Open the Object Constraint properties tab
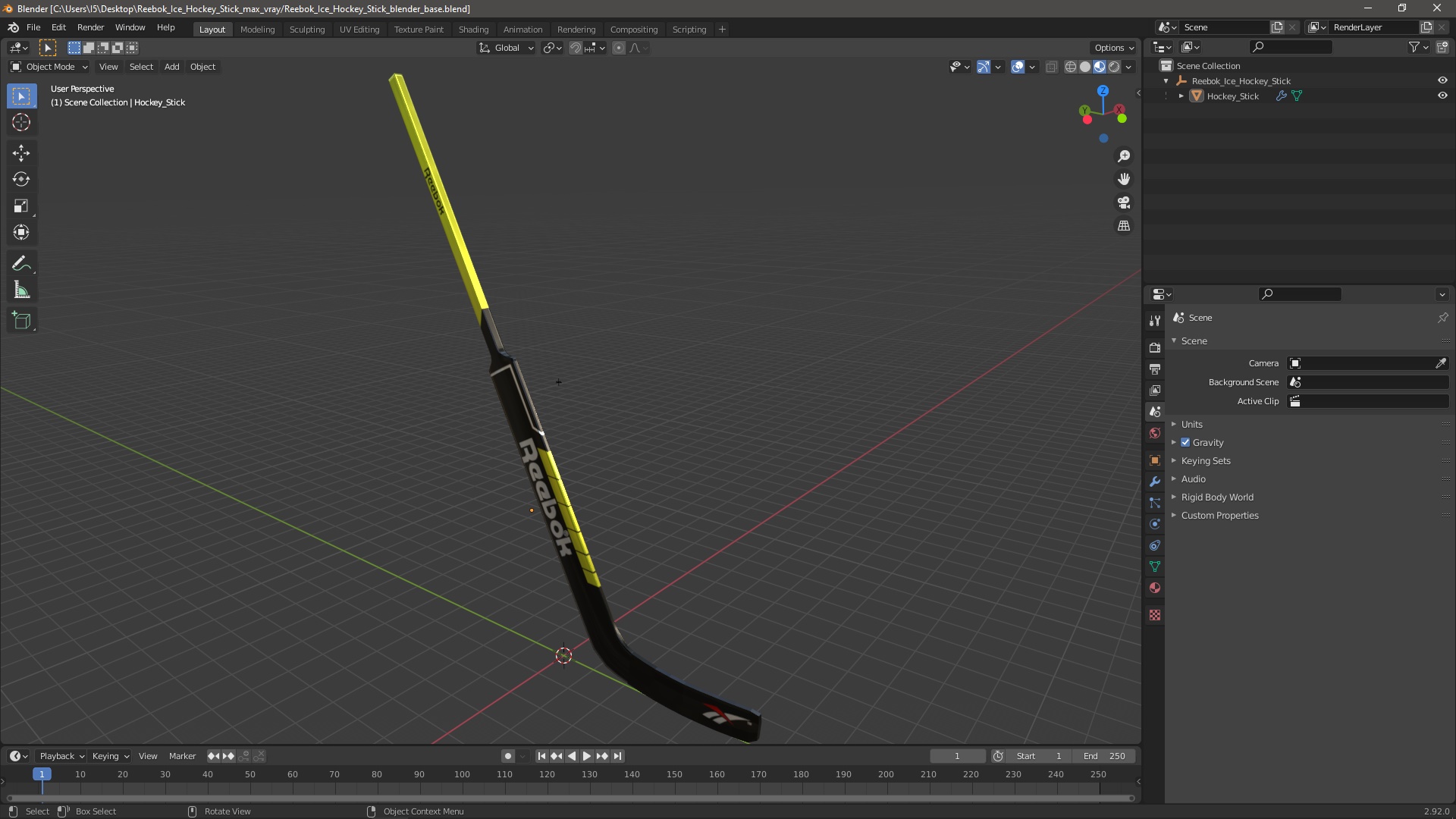This screenshot has width=1456, height=819. [1154, 545]
